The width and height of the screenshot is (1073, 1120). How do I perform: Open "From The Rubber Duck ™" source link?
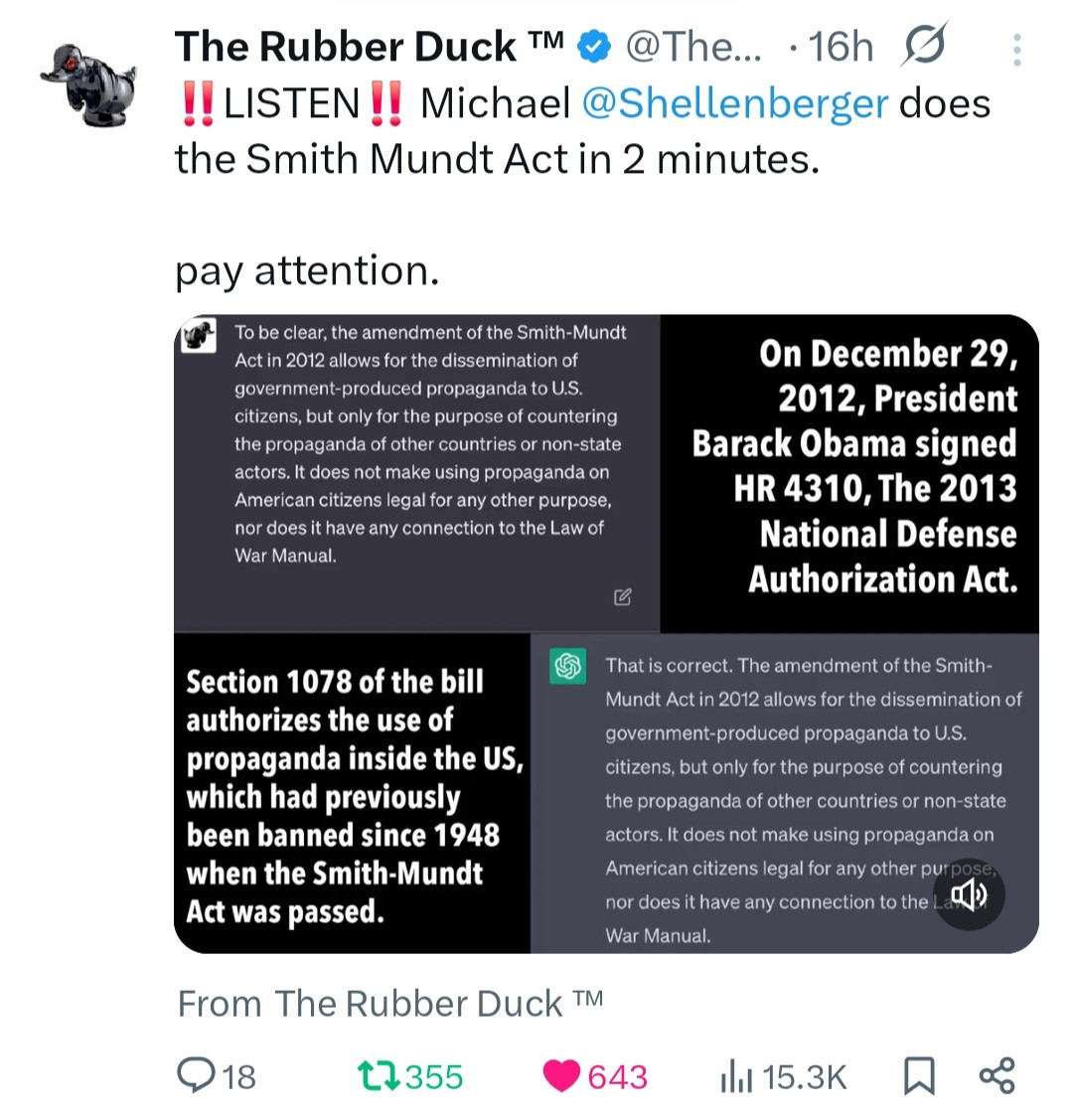click(389, 1004)
